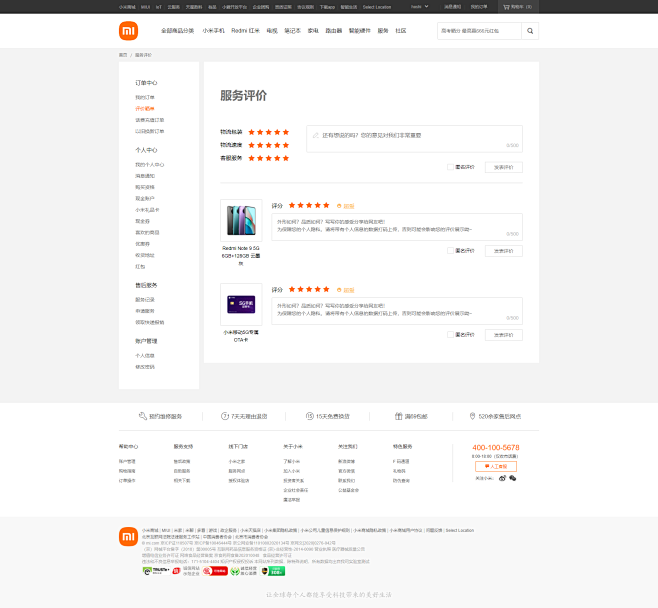The height and width of the screenshot is (608, 658).
Task: Click the 400-100-5678 hotline number
Action: [x=496, y=447]
